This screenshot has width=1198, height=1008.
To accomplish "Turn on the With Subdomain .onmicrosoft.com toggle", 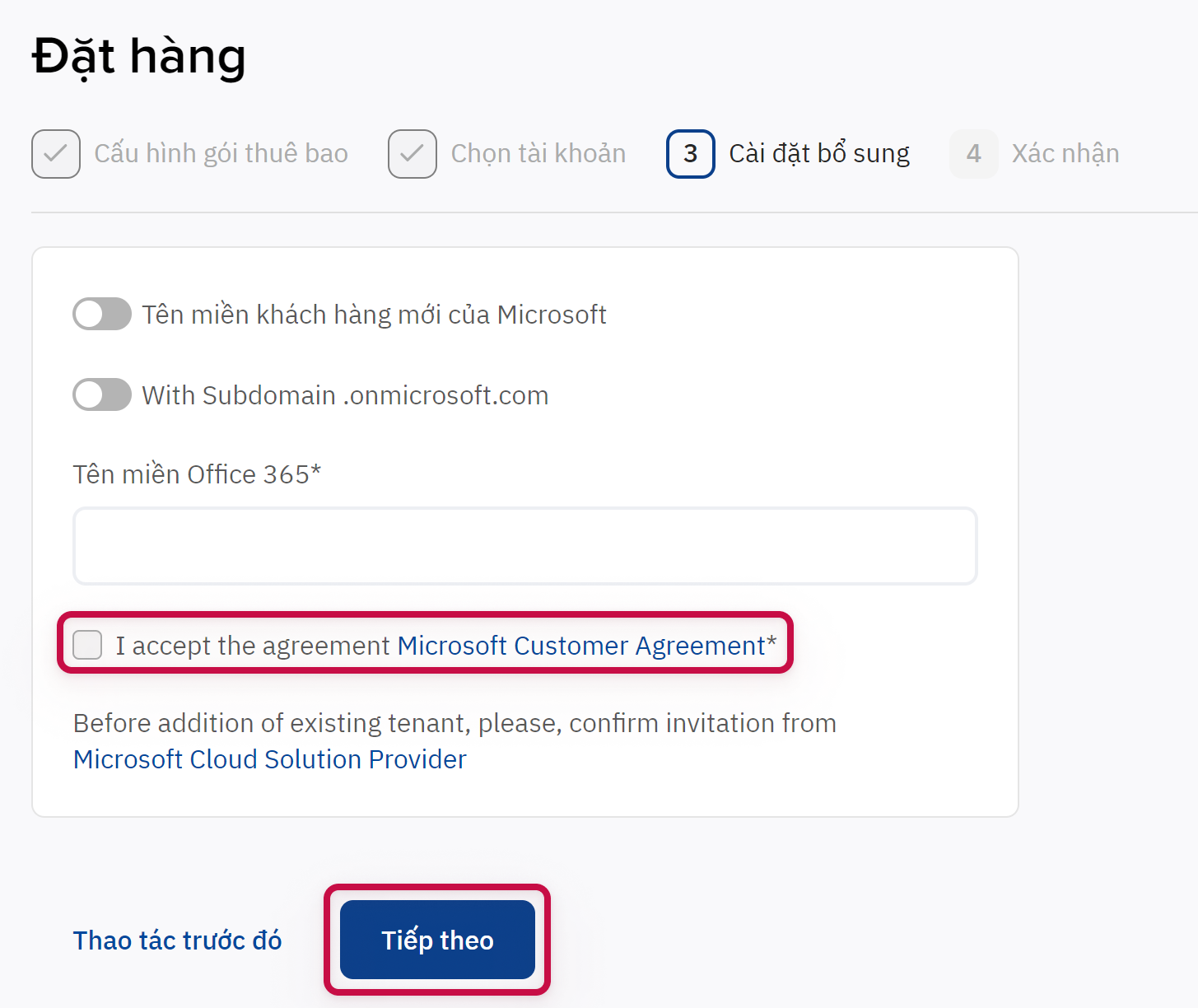I will coord(102,394).
